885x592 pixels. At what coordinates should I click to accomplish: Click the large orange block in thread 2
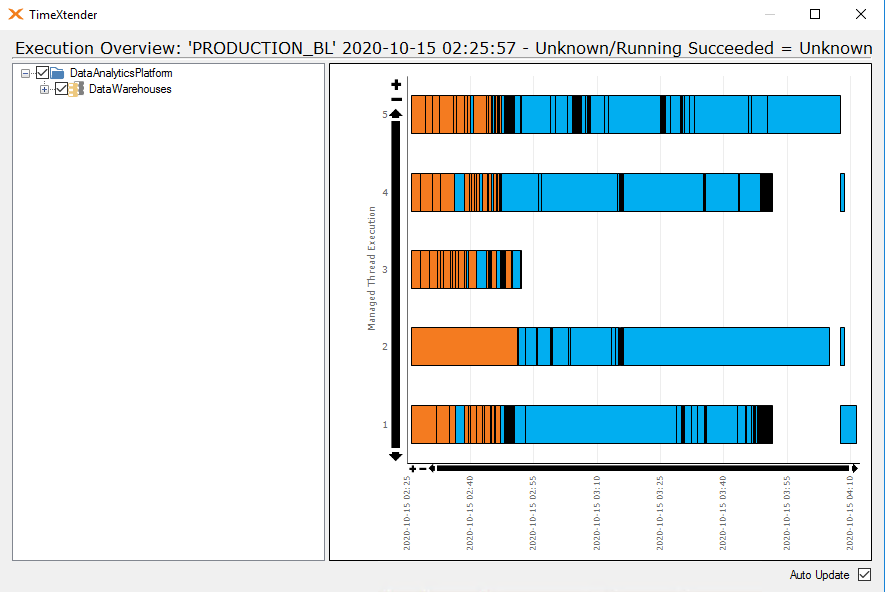pos(465,347)
